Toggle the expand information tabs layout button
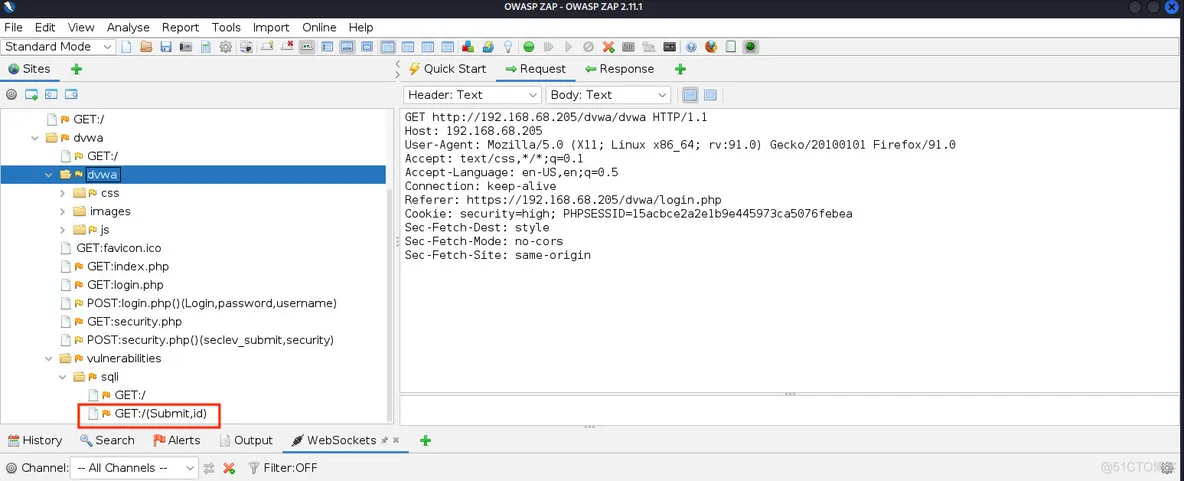This screenshot has height=481, width=1184. [347, 47]
